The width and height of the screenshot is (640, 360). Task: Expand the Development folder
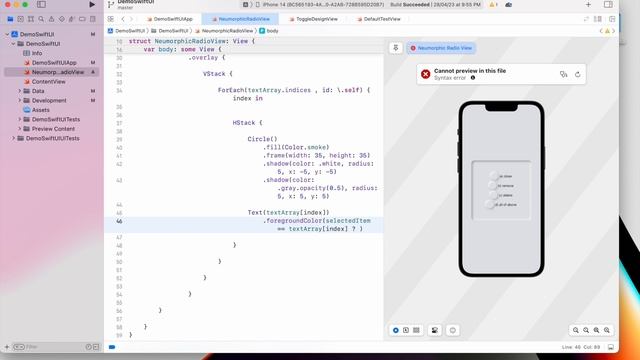tap(19, 100)
